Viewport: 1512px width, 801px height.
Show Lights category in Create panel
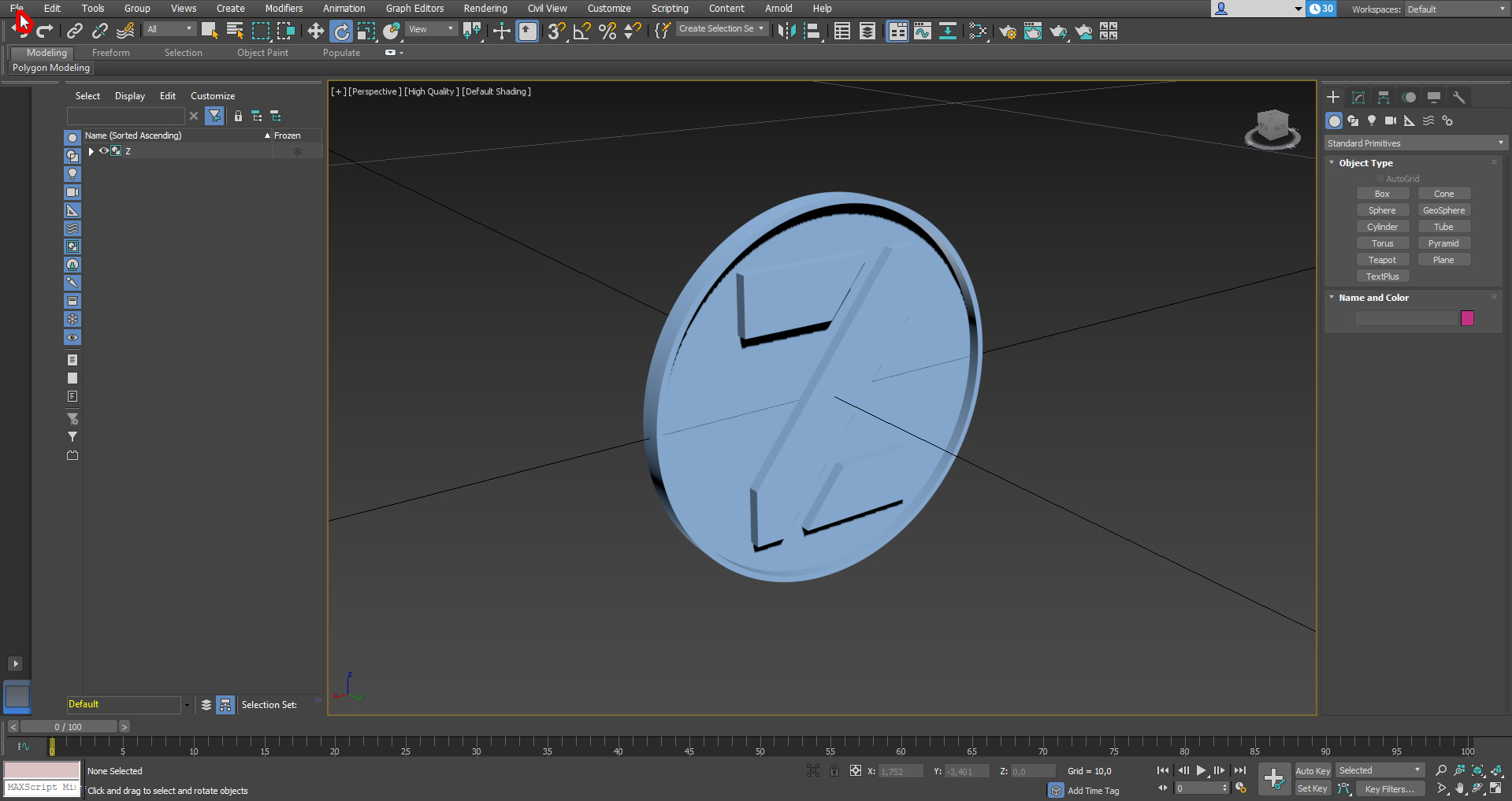click(x=1372, y=121)
